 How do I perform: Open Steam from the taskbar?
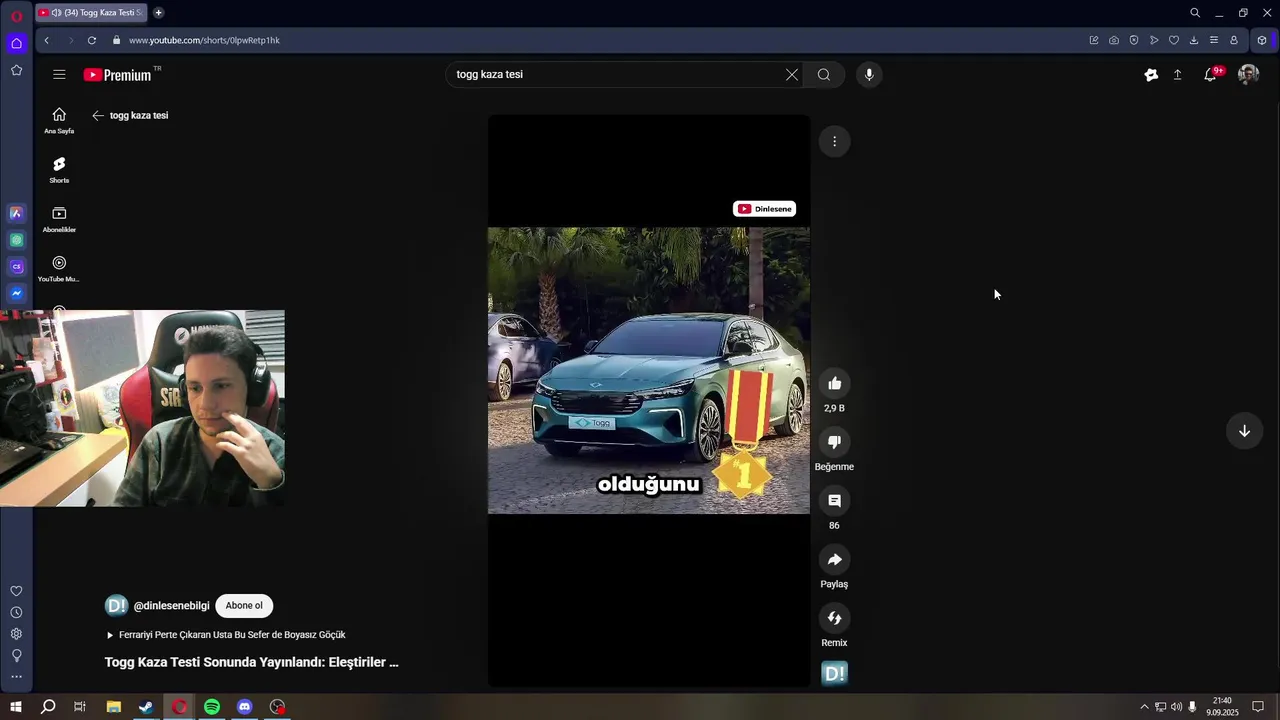(x=146, y=707)
